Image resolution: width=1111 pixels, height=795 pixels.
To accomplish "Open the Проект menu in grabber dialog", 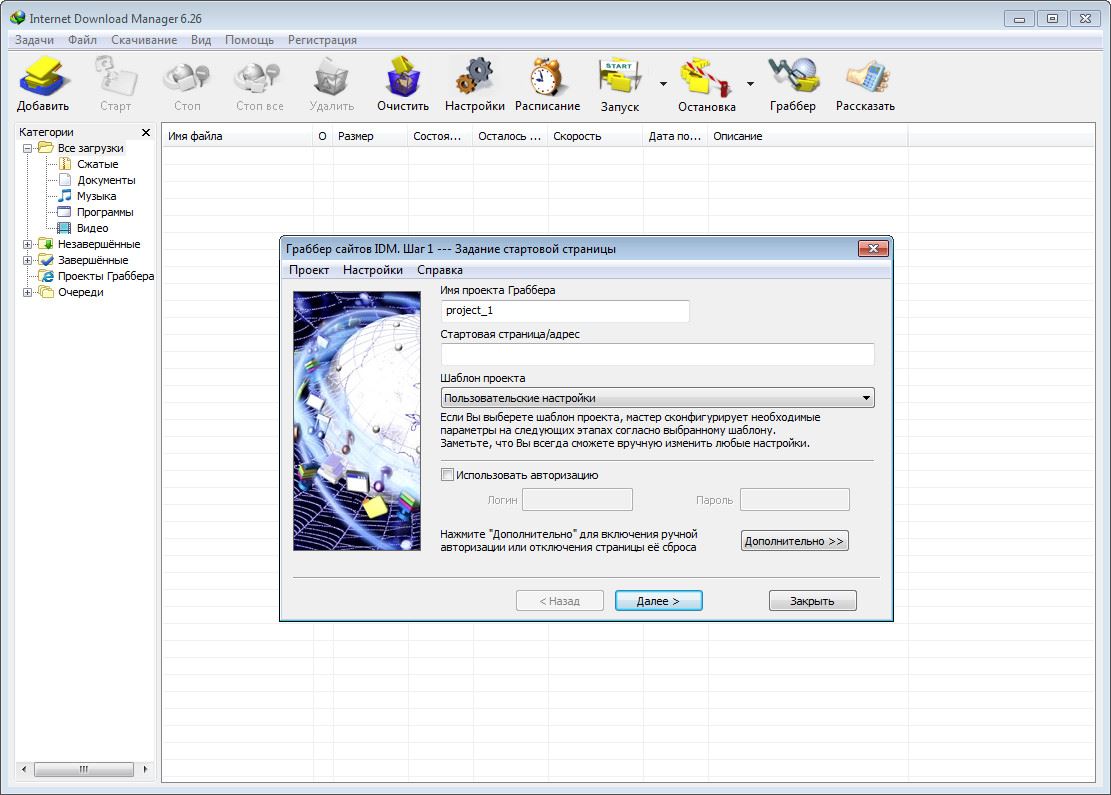I will [x=309, y=270].
